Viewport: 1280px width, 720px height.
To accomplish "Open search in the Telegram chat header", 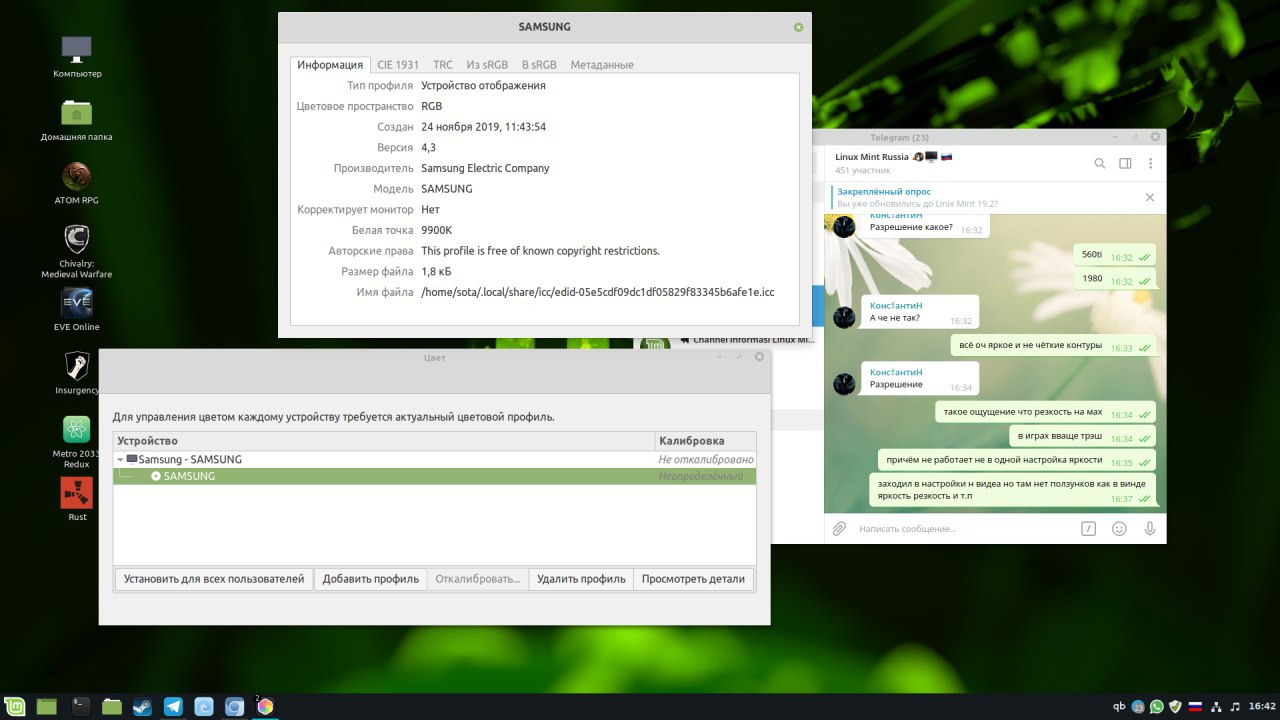I will coord(1100,163).
